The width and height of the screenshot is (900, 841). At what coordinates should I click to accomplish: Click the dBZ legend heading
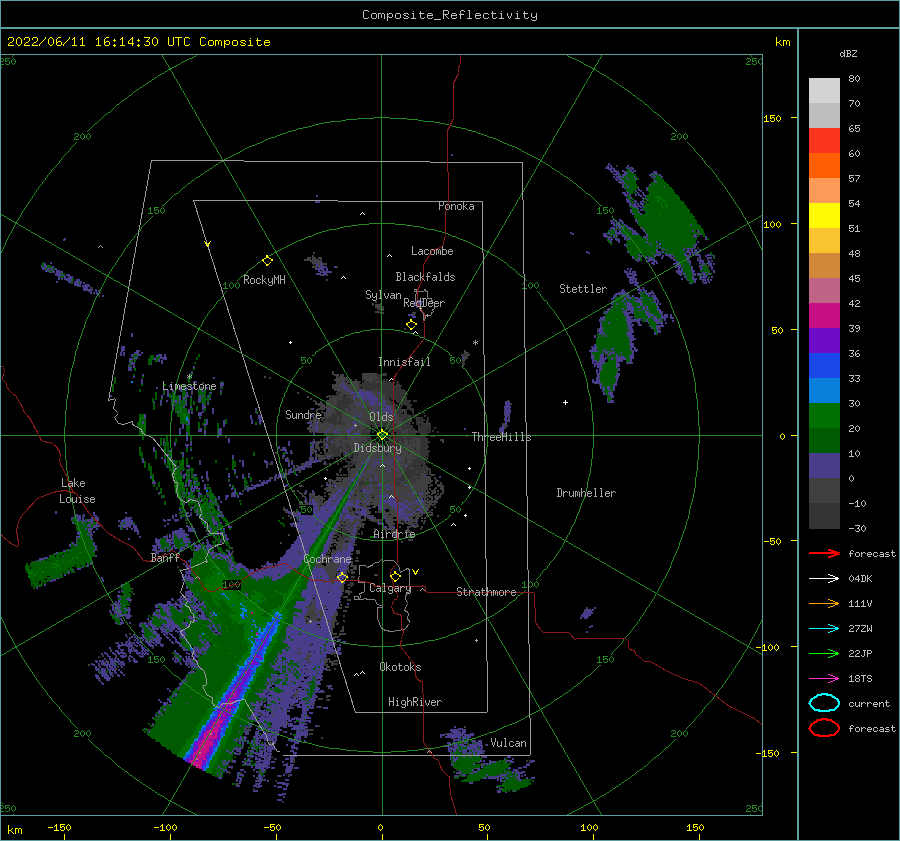[848, 54]
